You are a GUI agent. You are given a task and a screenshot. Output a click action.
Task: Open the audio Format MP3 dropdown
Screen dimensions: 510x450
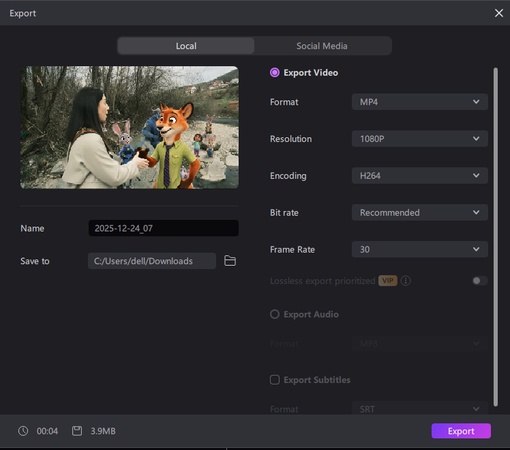420,343
